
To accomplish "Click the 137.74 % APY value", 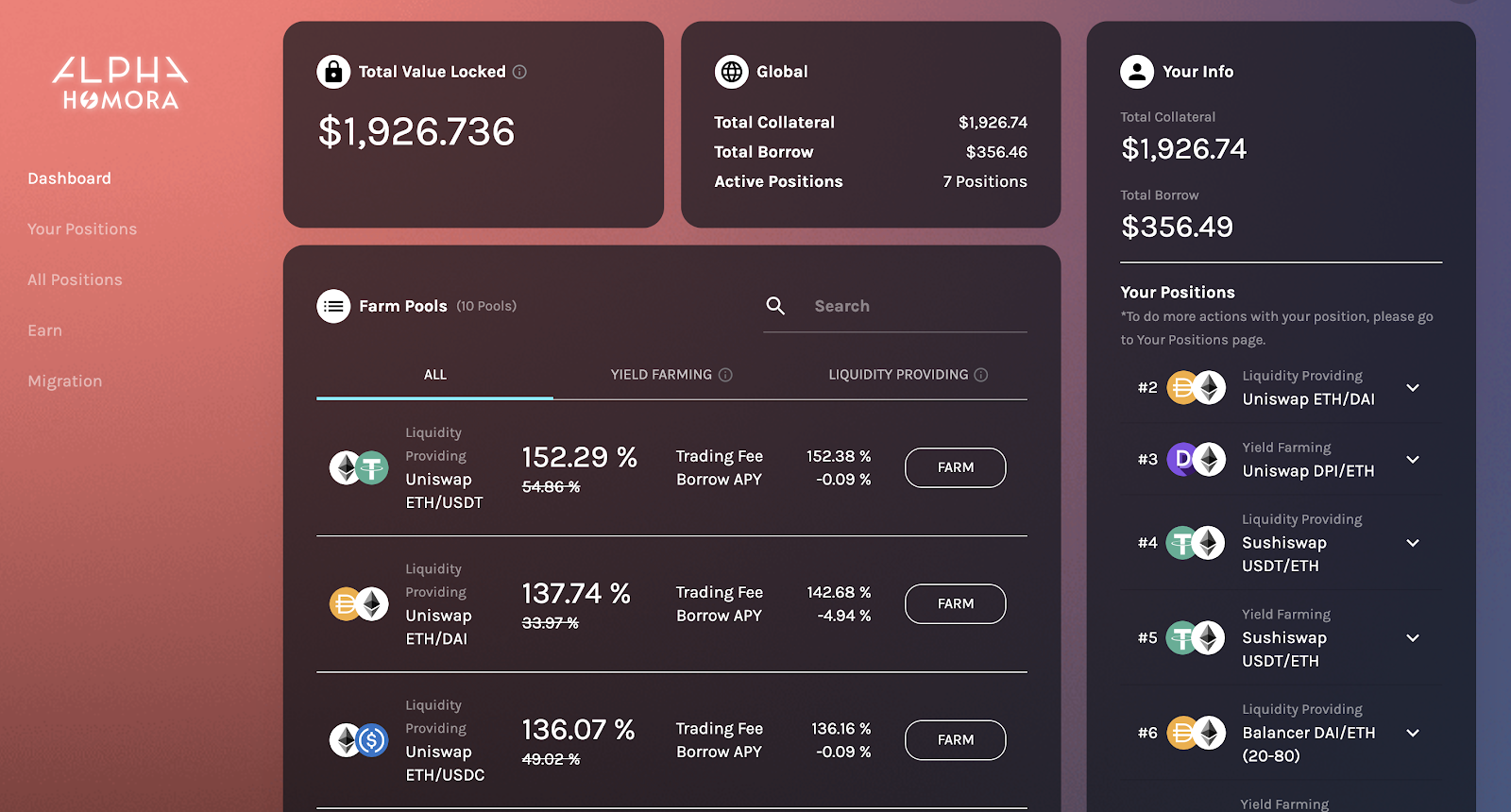I will [576, 594].
